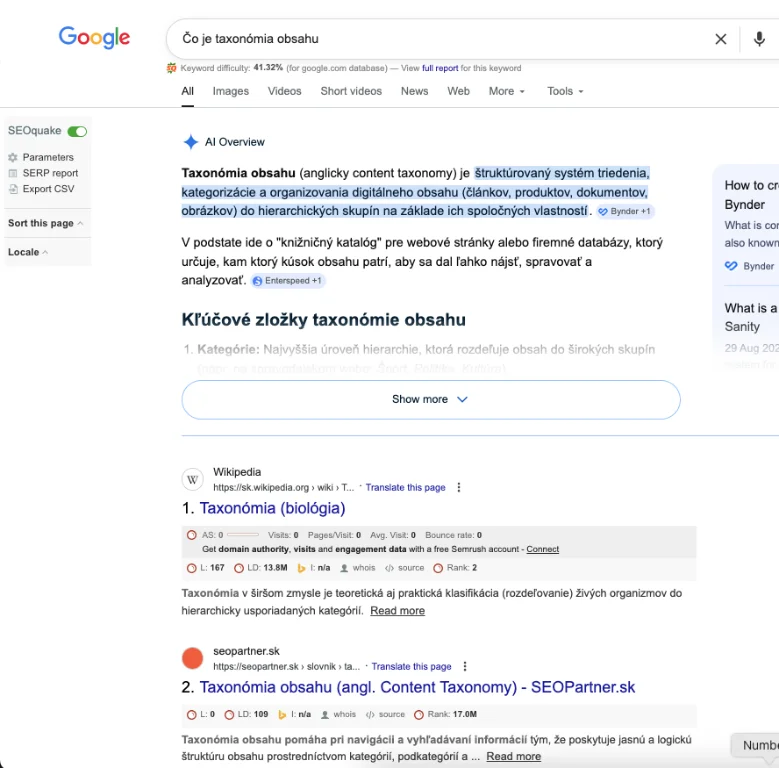Click the Google logo
Viewport: 779px width, 768px height.
click(x=94, y=38)
